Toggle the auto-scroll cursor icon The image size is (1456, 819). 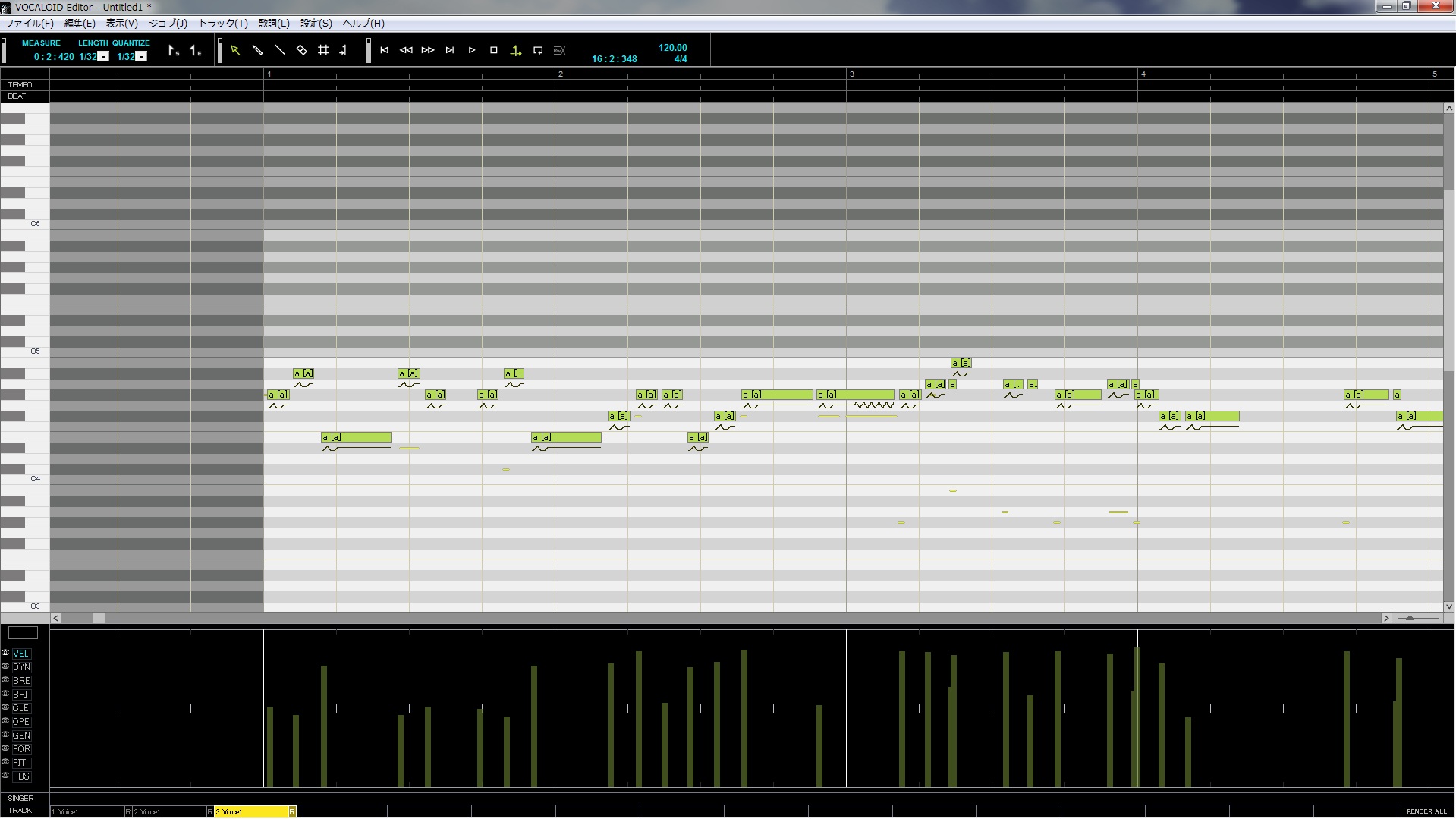tap(344, 50)
